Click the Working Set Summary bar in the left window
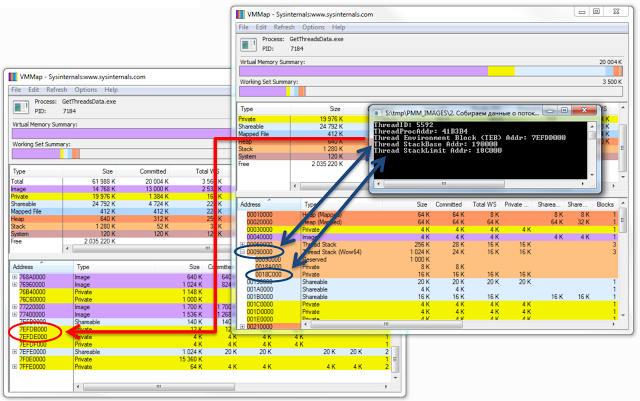 (122, 154)
